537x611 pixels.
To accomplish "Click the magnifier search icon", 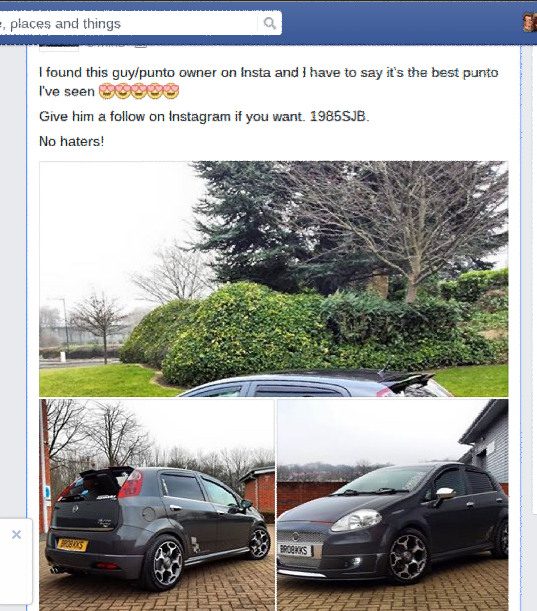I will 269,23.
